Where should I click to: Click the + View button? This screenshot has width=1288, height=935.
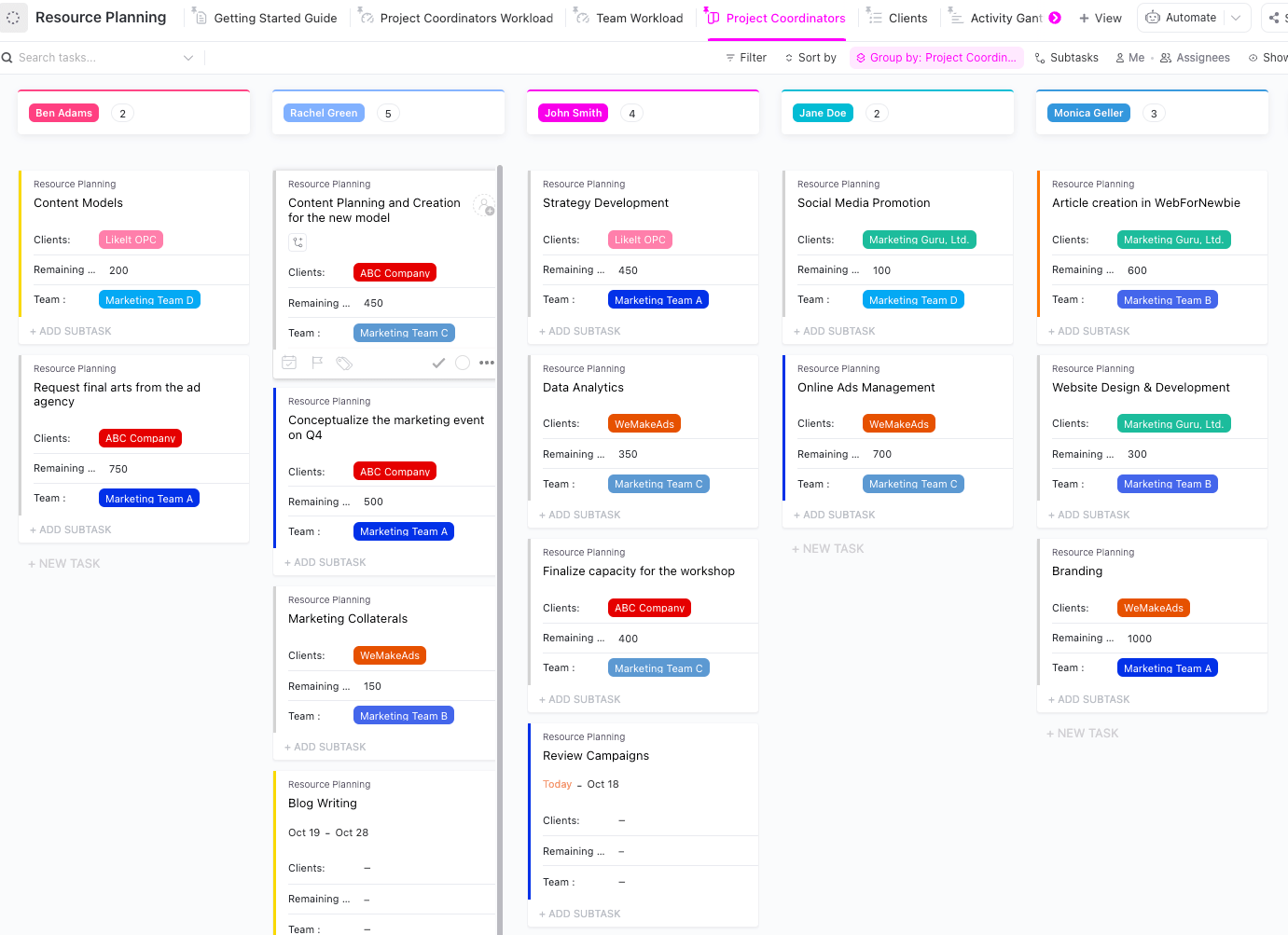coord(1101,18)
